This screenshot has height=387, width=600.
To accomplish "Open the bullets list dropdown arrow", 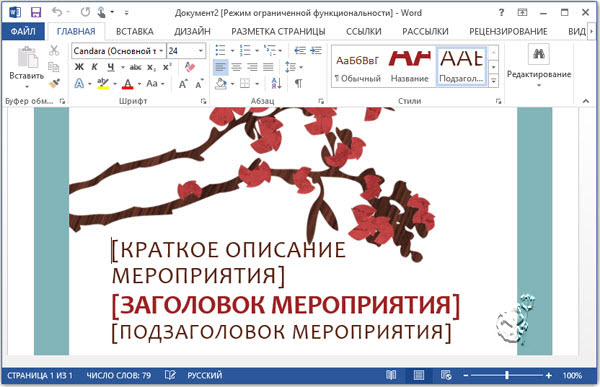I will 232,51.
